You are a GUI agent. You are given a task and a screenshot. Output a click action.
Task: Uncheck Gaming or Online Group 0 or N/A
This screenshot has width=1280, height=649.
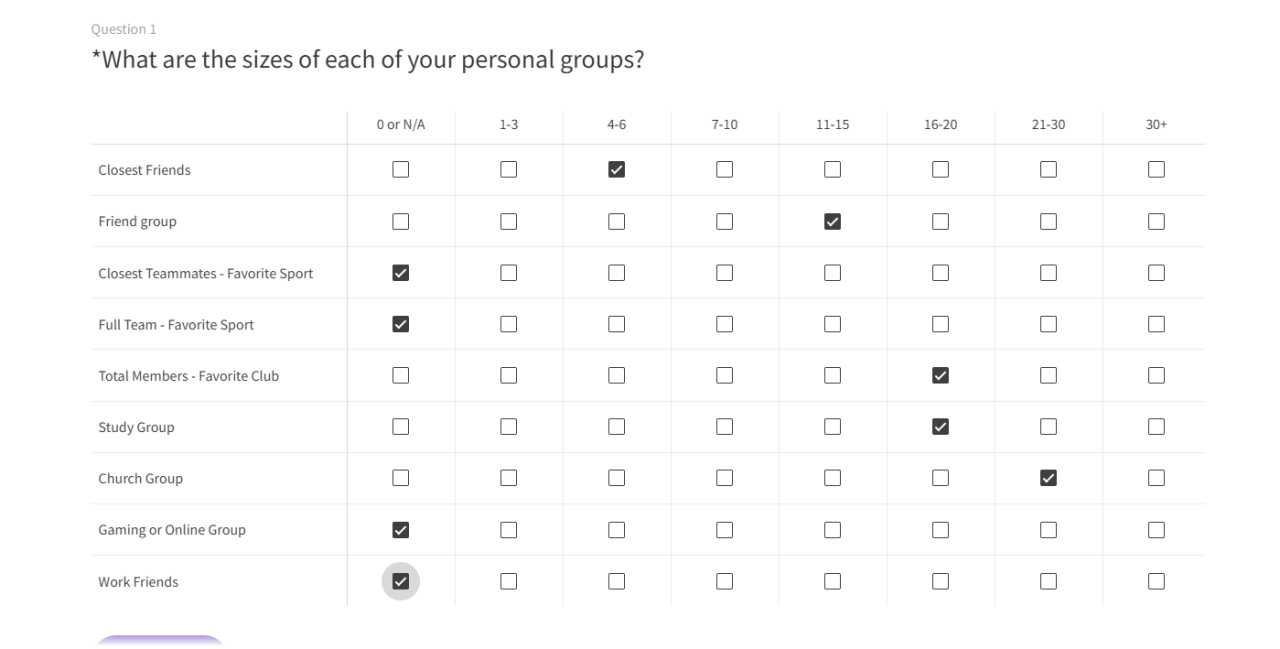(x=400, y=530)
